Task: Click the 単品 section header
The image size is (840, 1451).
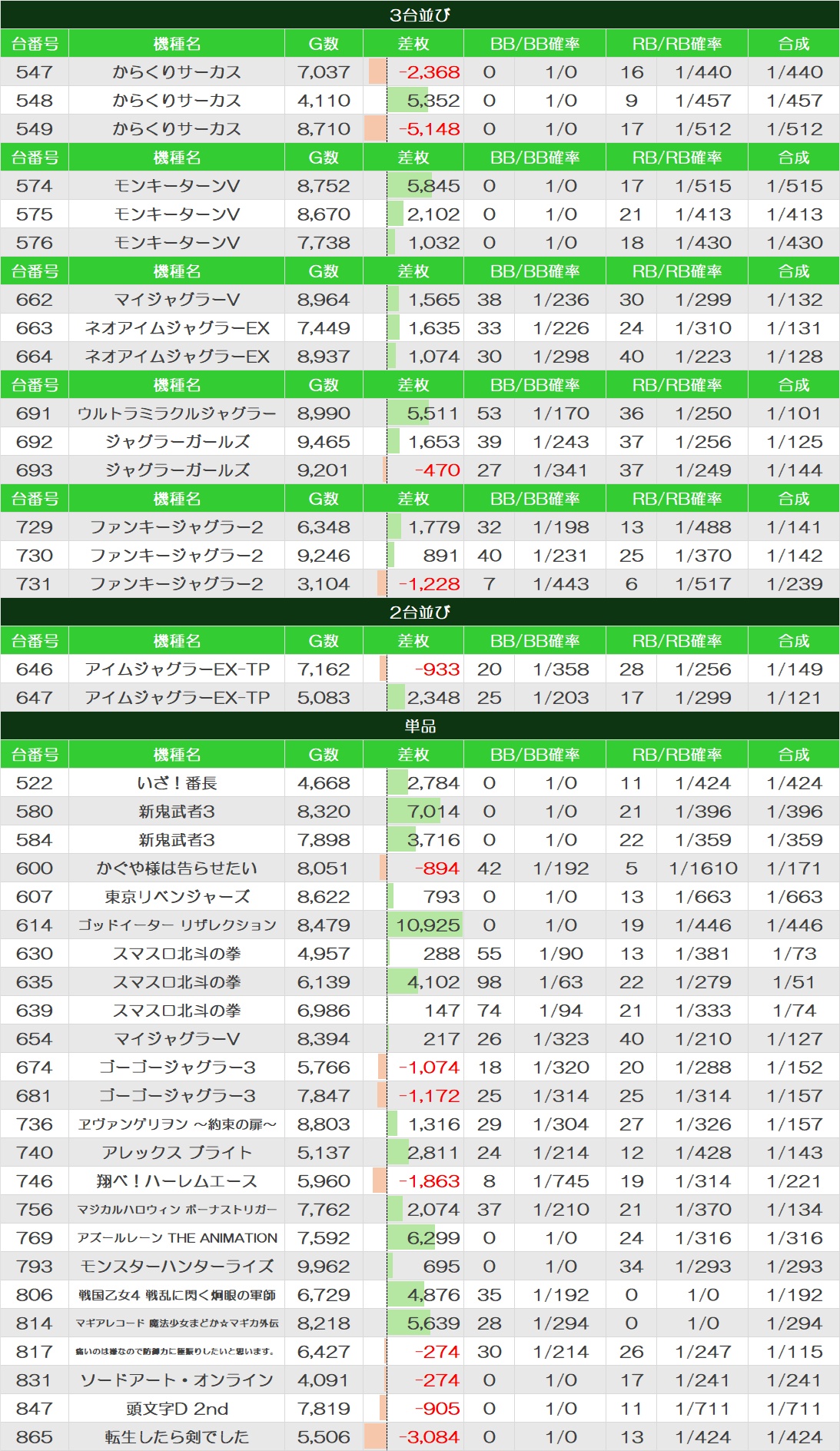Action: coord(420,725)
